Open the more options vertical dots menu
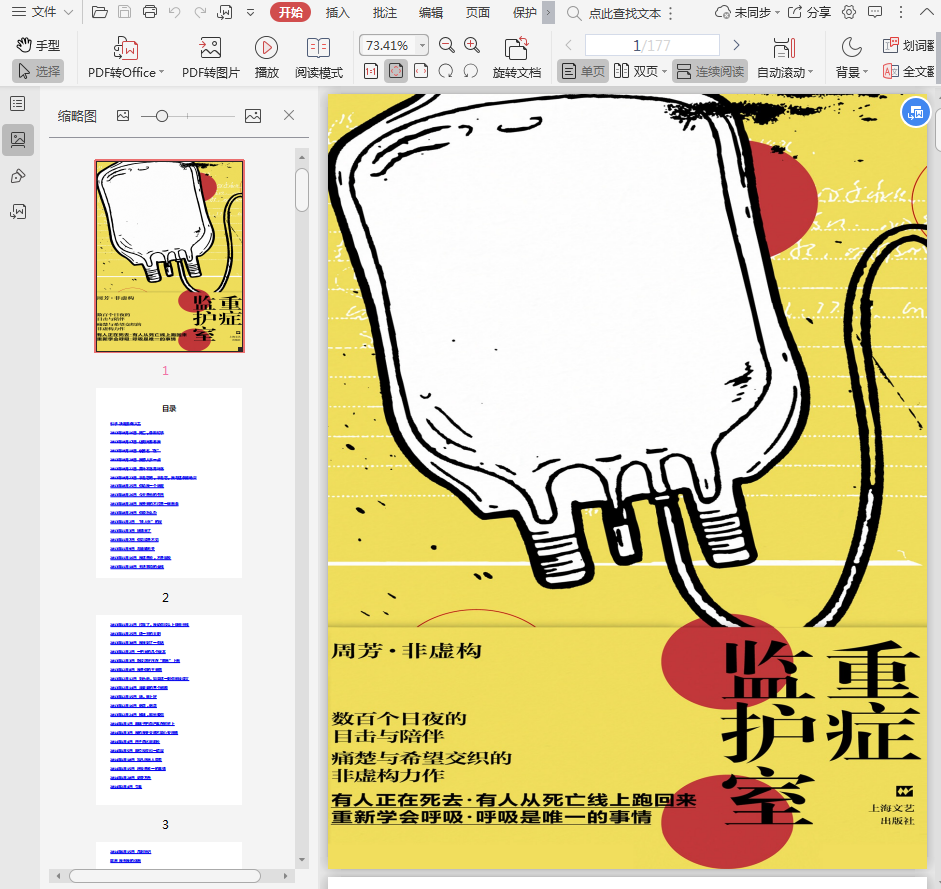This screenshot has height=889, width=941. (x=900, y=12)
